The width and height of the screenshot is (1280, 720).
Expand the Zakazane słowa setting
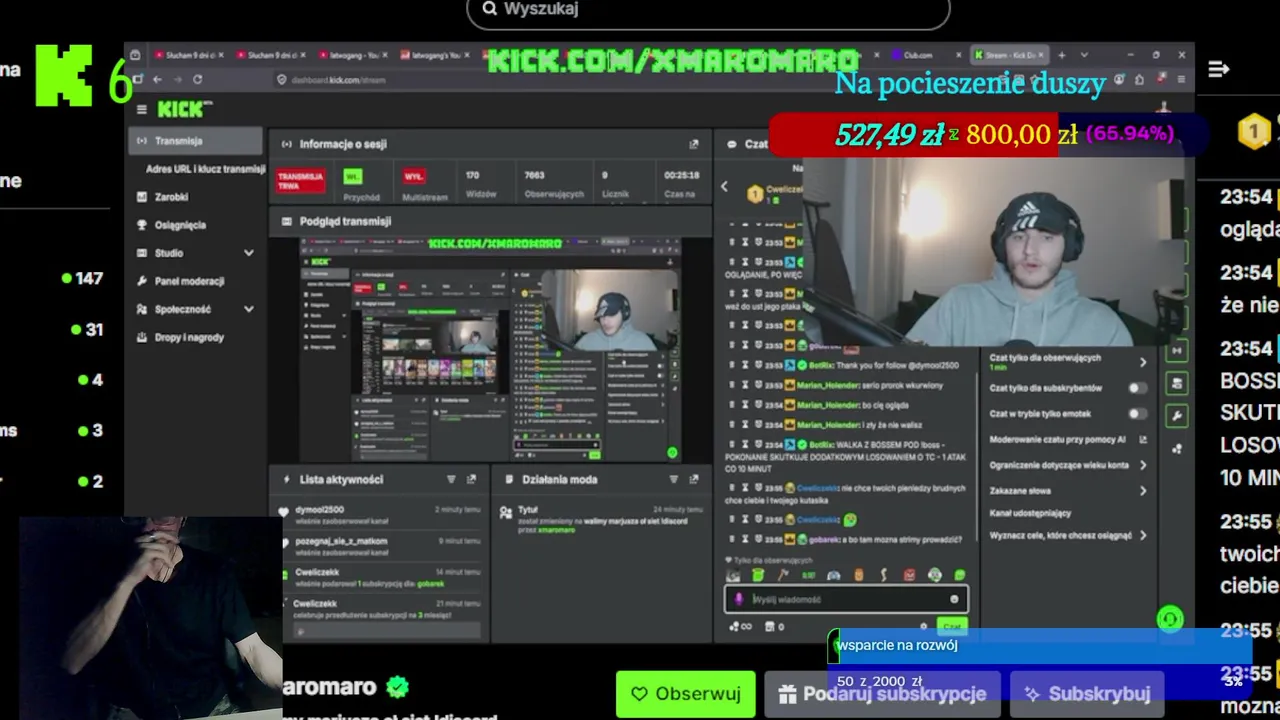1143,491
